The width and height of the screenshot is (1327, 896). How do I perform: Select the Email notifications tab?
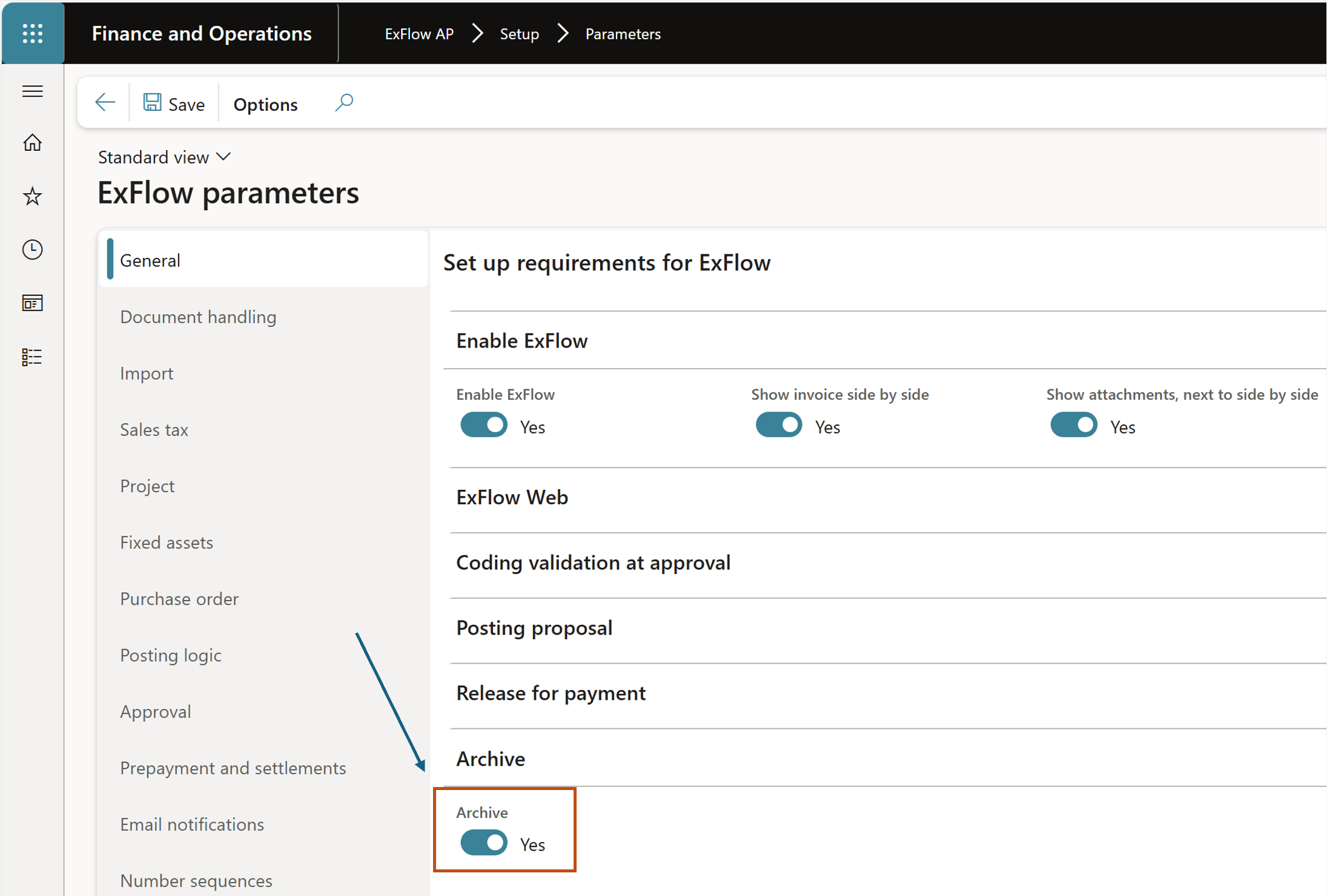point(264,823)
